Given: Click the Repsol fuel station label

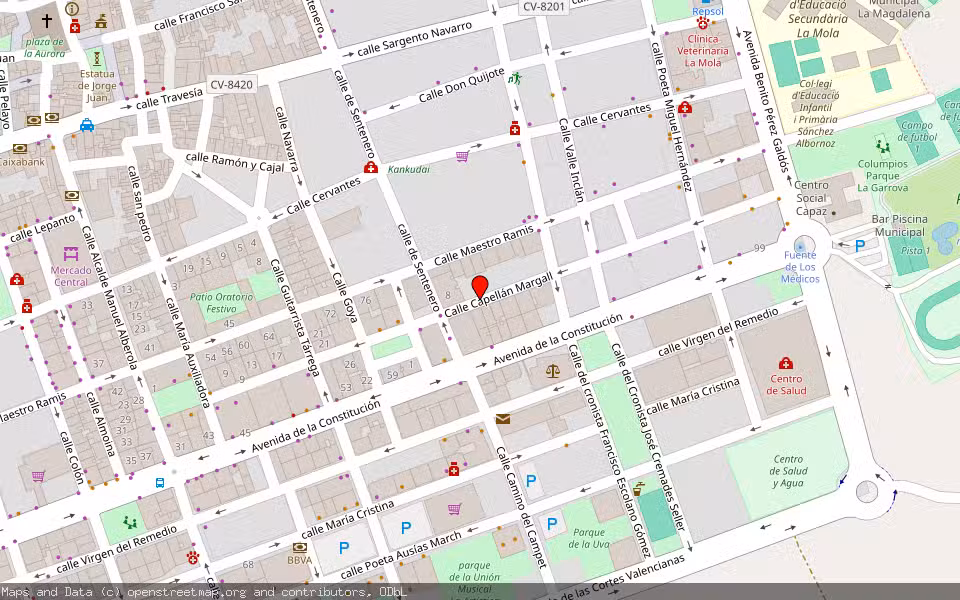Looking at the screenshot, I should point(708,11).
